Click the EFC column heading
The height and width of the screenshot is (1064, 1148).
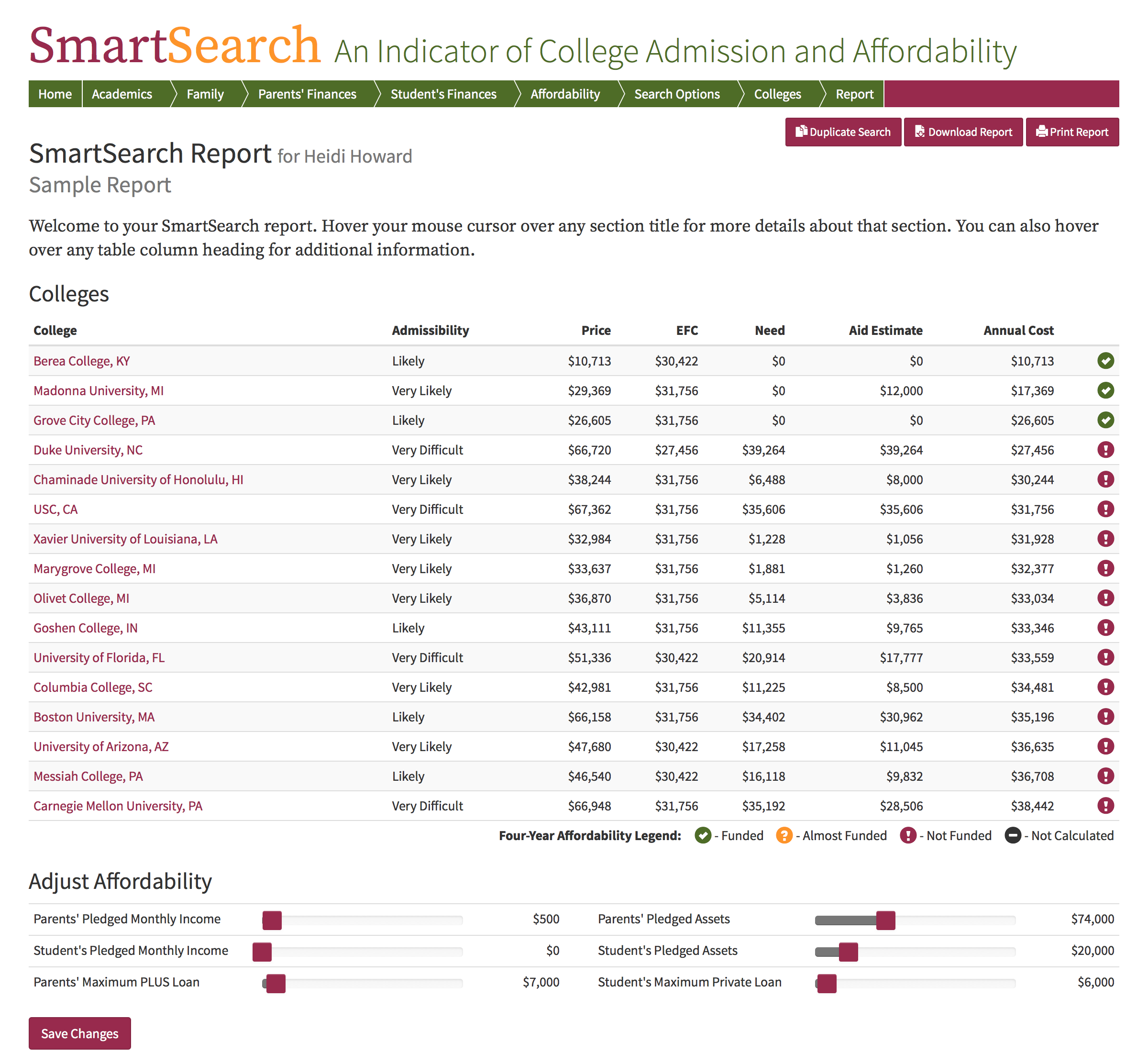tap(687, 331)
